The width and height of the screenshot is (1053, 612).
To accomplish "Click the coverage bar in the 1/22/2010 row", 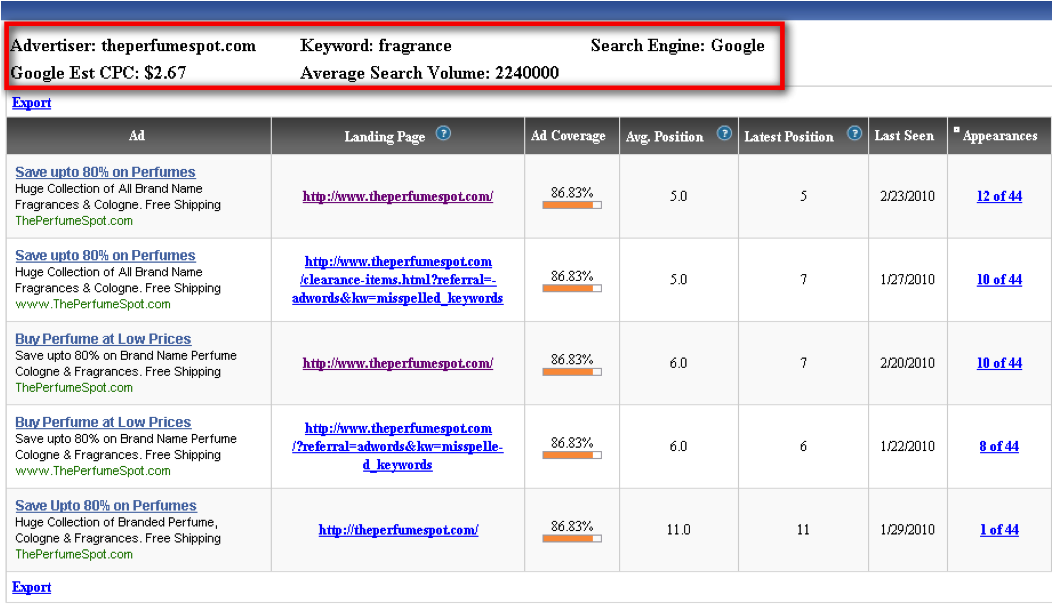I will 572,455.
